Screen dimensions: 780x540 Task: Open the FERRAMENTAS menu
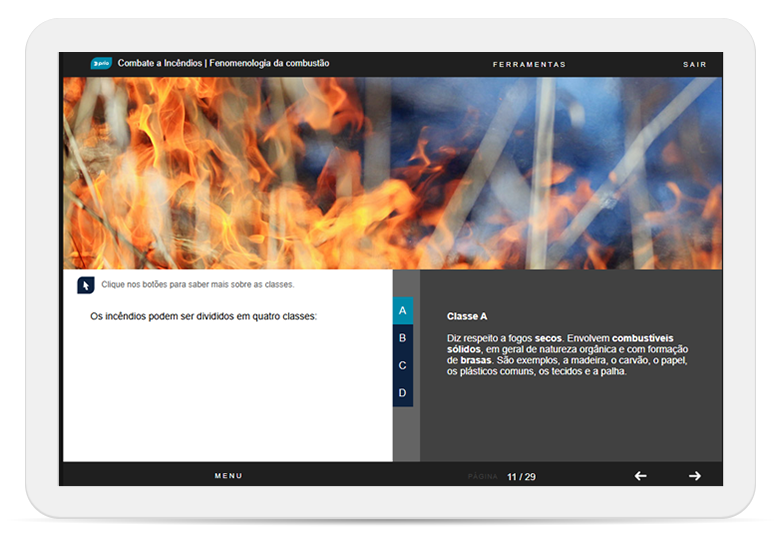click(529, 64)
